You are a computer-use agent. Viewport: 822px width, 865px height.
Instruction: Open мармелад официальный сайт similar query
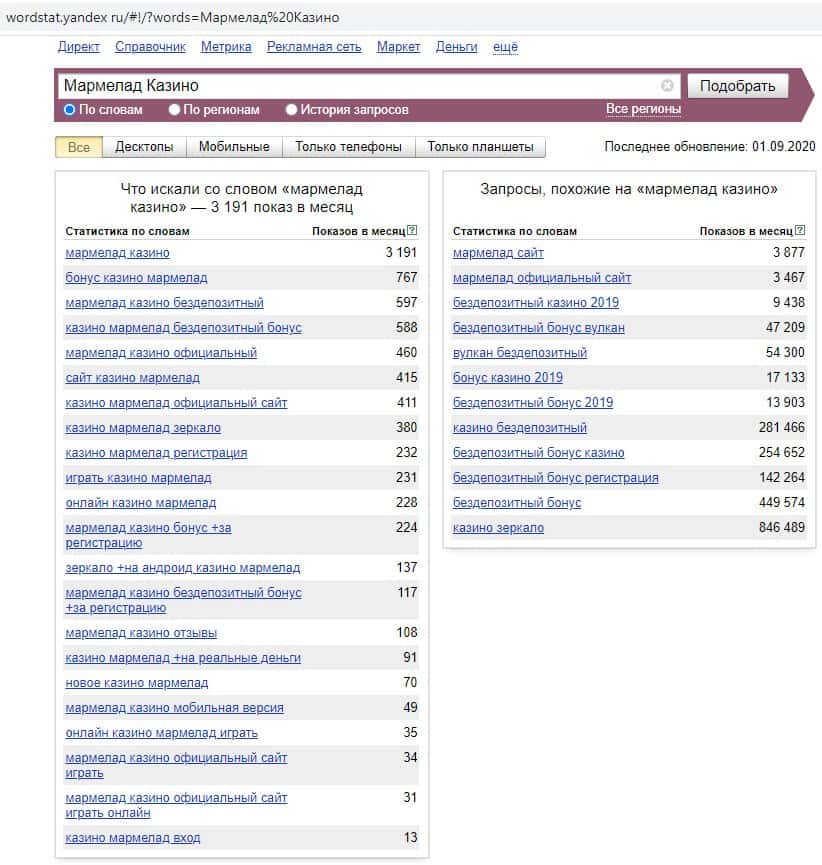pyautogui.click(x=542, y=277)
